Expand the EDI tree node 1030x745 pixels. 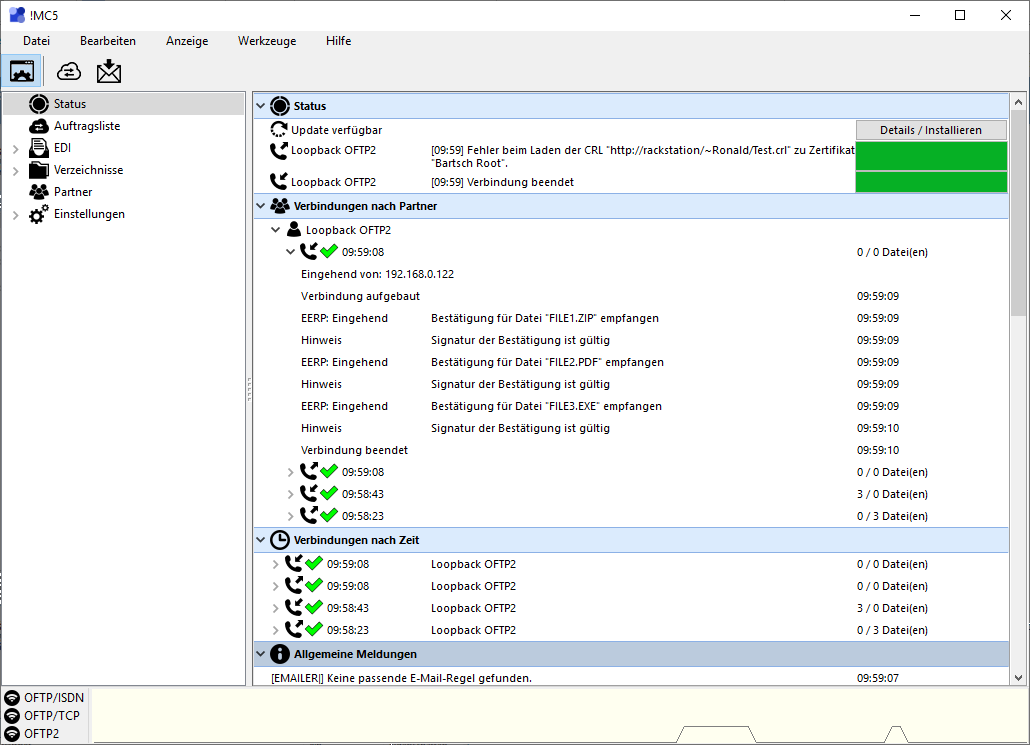pos(16,149)
